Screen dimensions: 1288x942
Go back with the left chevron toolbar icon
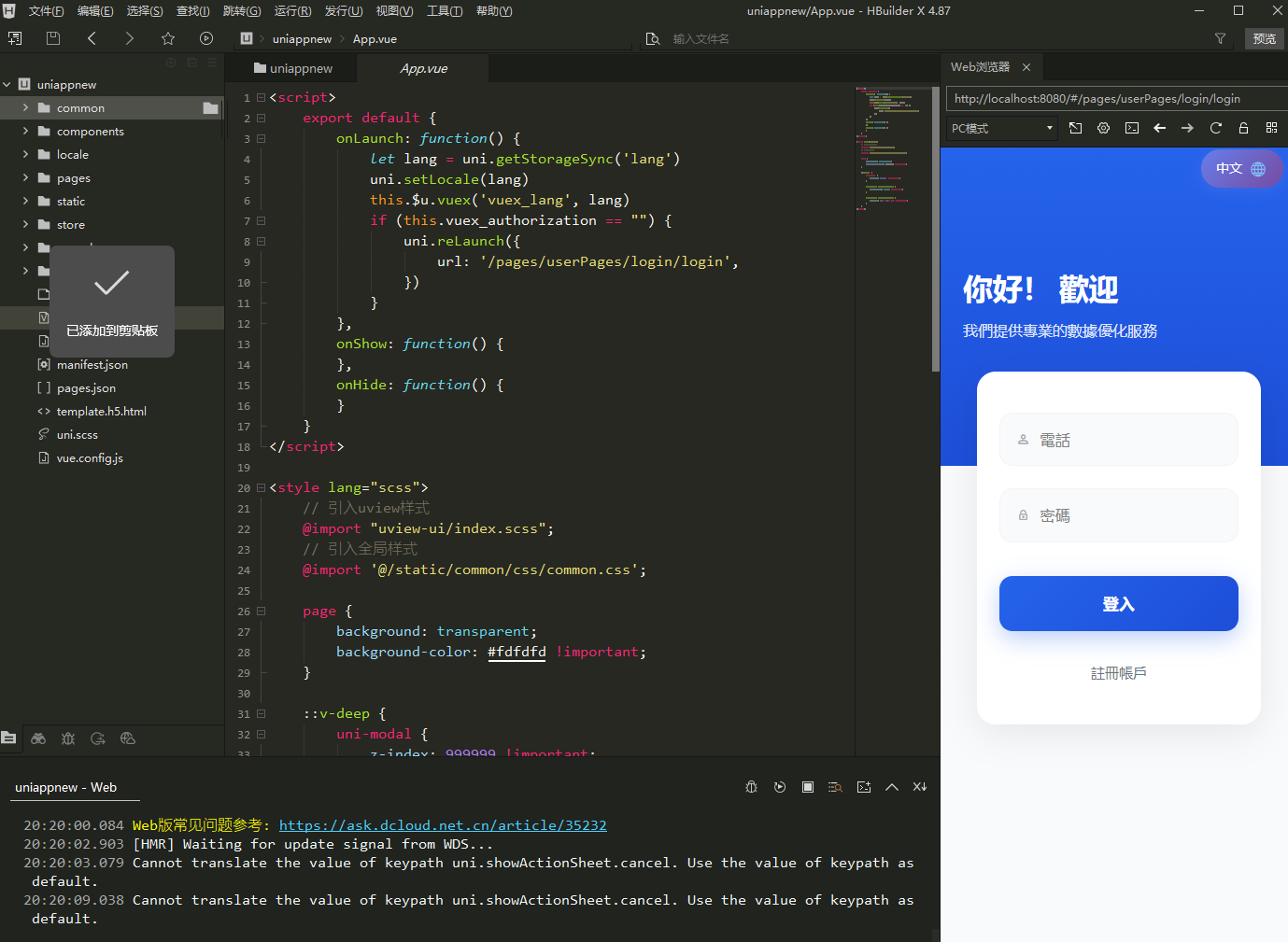[92, 38]
